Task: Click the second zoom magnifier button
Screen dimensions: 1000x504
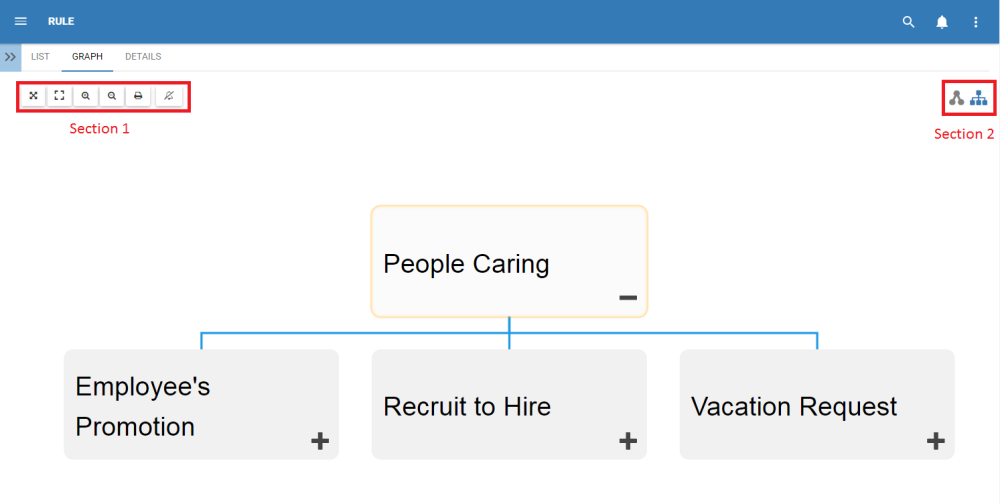Action: (112, 96)
